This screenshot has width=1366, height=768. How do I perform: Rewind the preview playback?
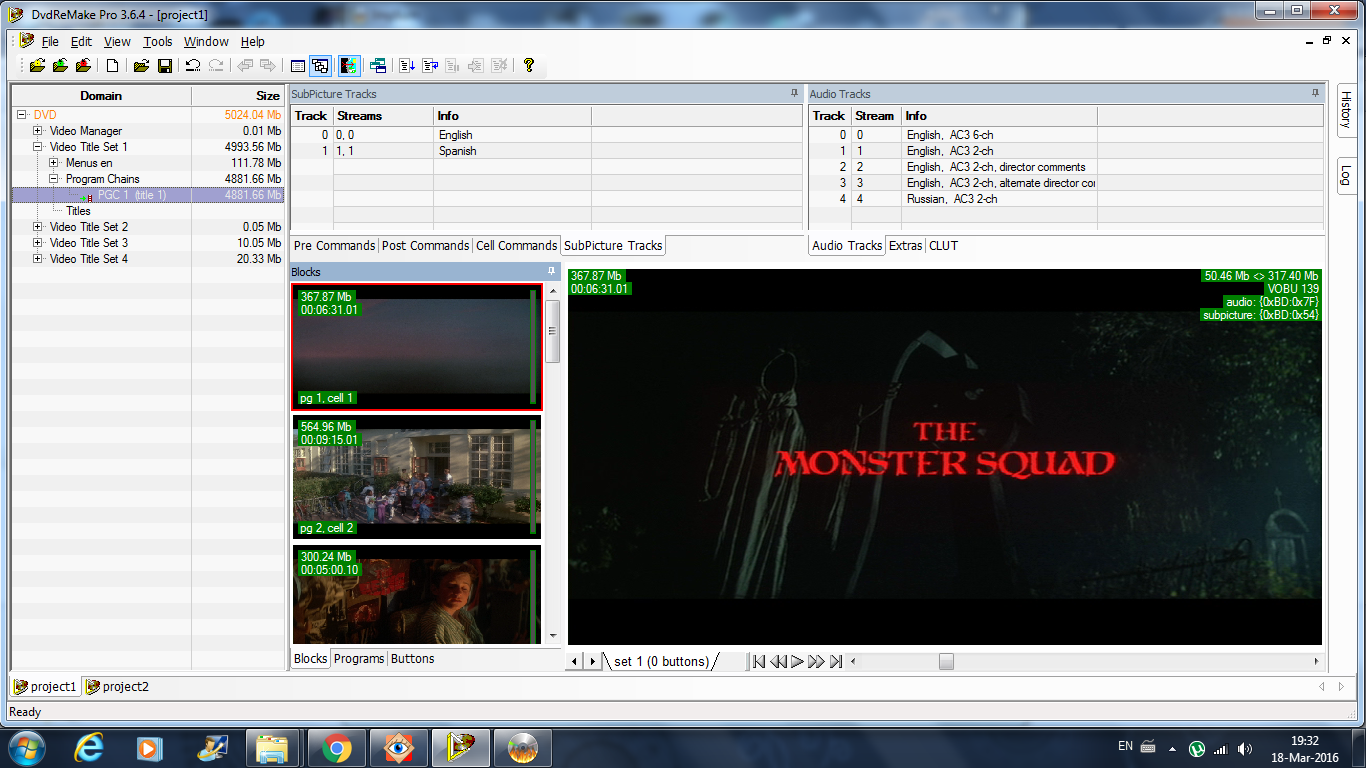click(x=778, y=661)
